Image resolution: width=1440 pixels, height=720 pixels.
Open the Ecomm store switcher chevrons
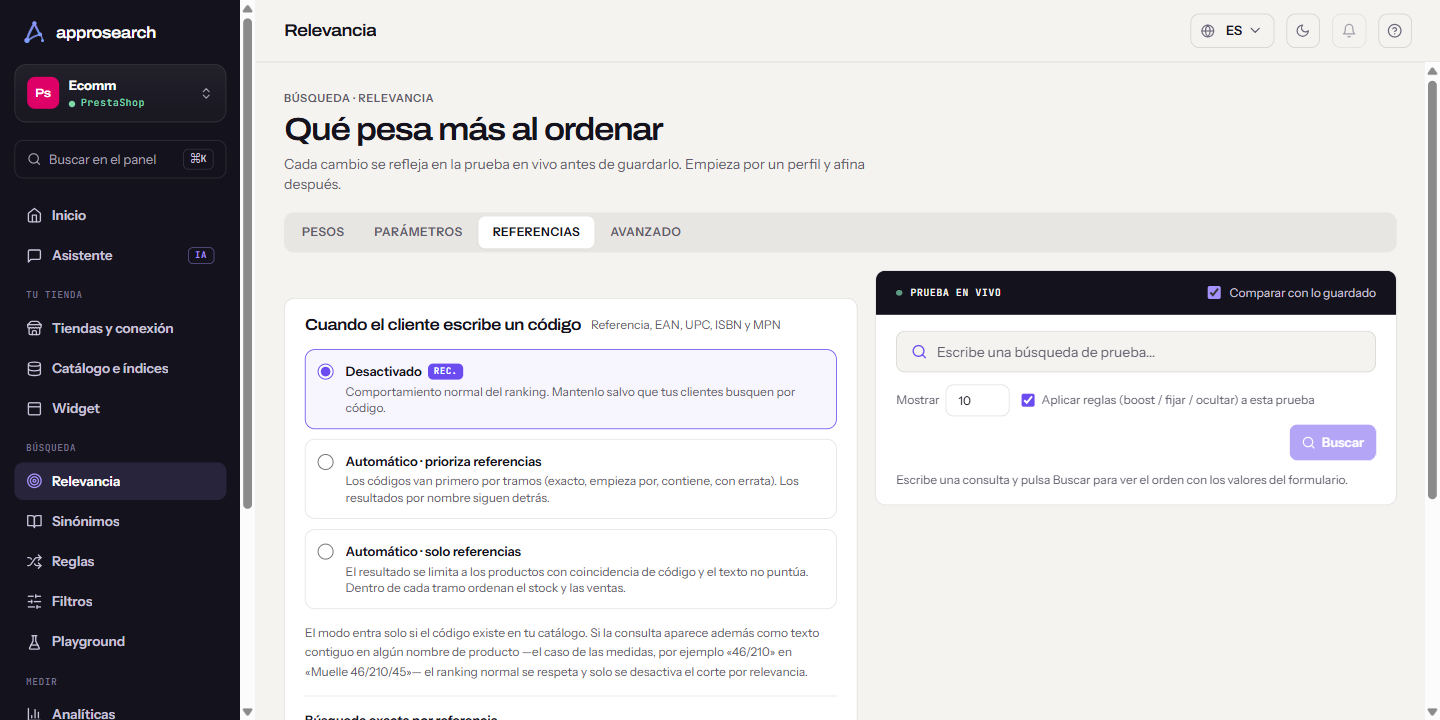coord(206,93)
